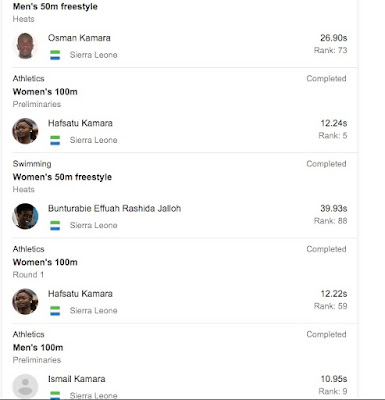Click Osman Kamara's profile photo

[25, 46]
